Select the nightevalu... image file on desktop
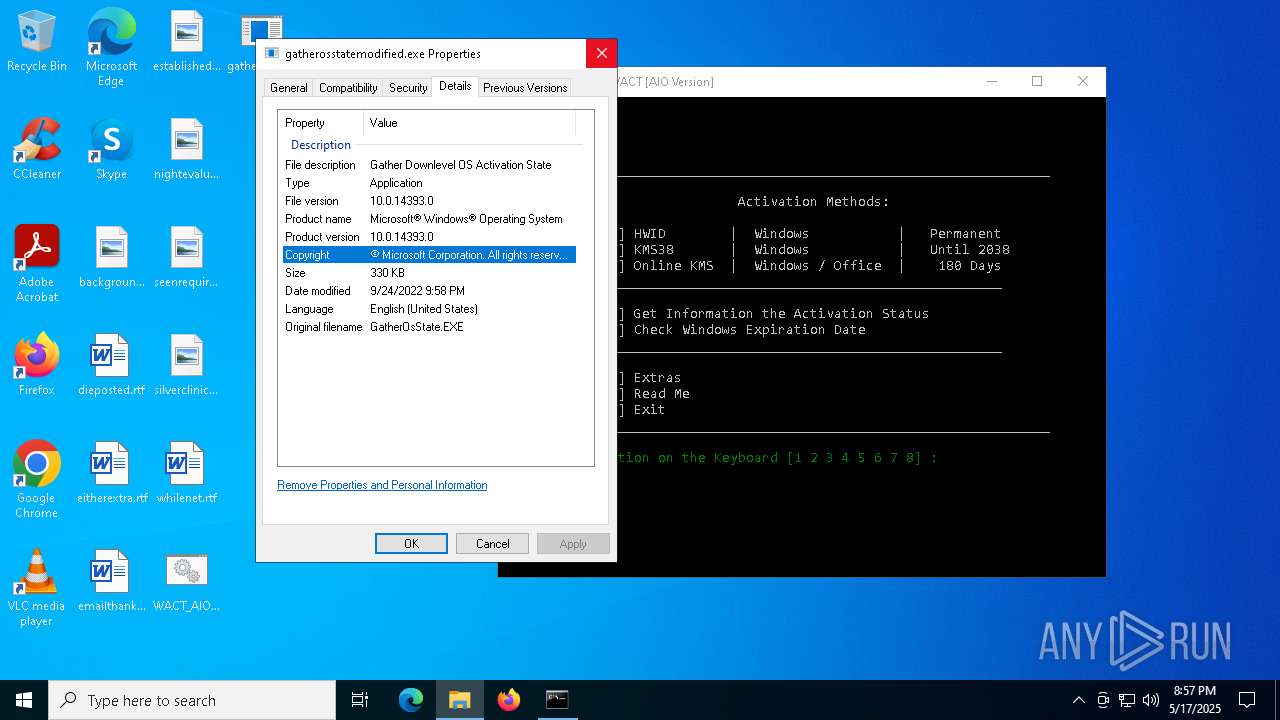 click(x=187, y=150)
